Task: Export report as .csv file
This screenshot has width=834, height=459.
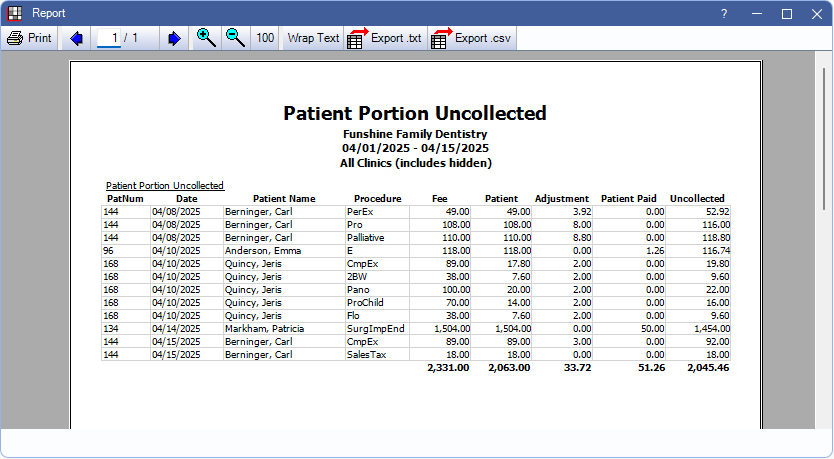Action: coord(471,38)
